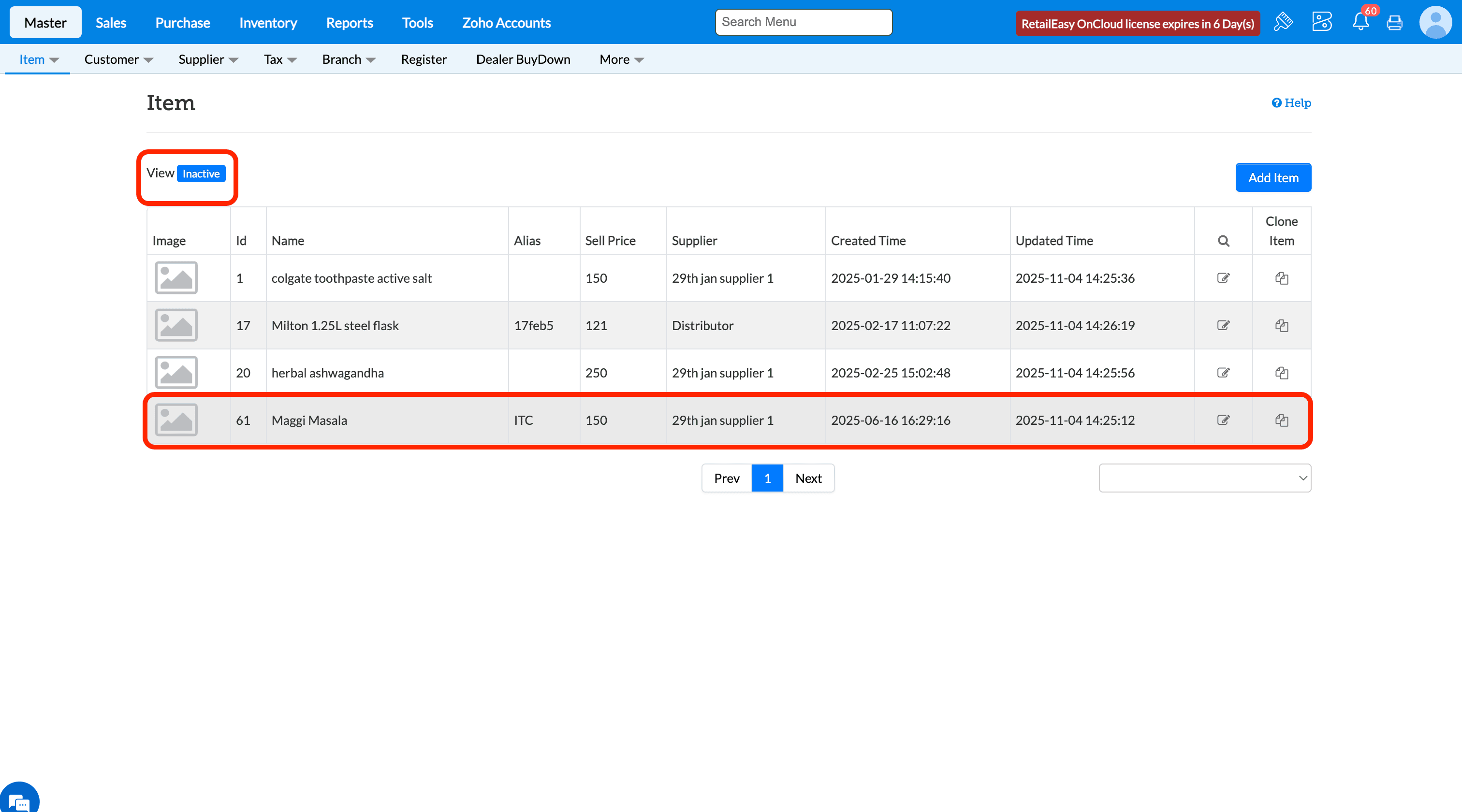
Task: Go to Next page
Action: (x=808, y=478)
